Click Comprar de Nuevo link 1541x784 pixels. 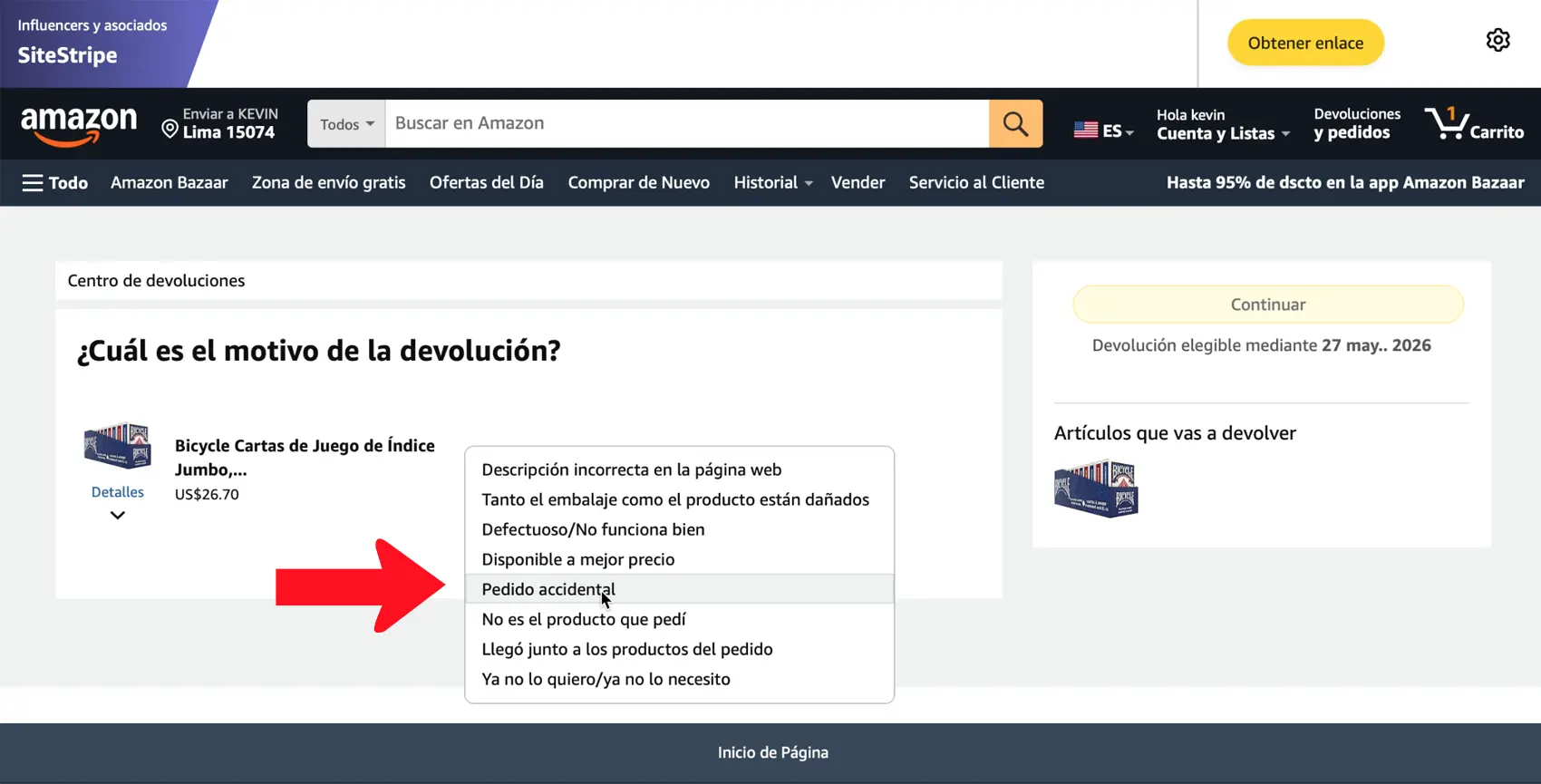tap(639, 183)
